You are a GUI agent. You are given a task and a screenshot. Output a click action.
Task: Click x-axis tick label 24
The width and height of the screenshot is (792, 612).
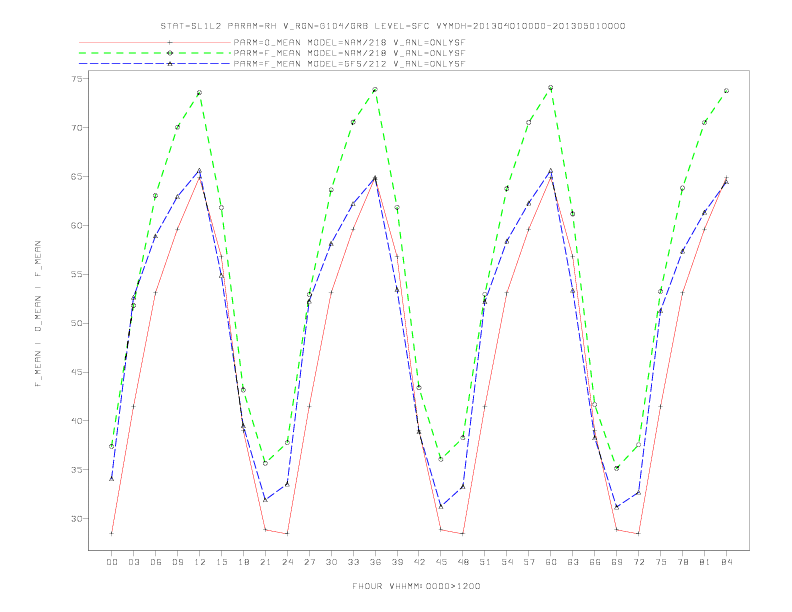[287, 562]
